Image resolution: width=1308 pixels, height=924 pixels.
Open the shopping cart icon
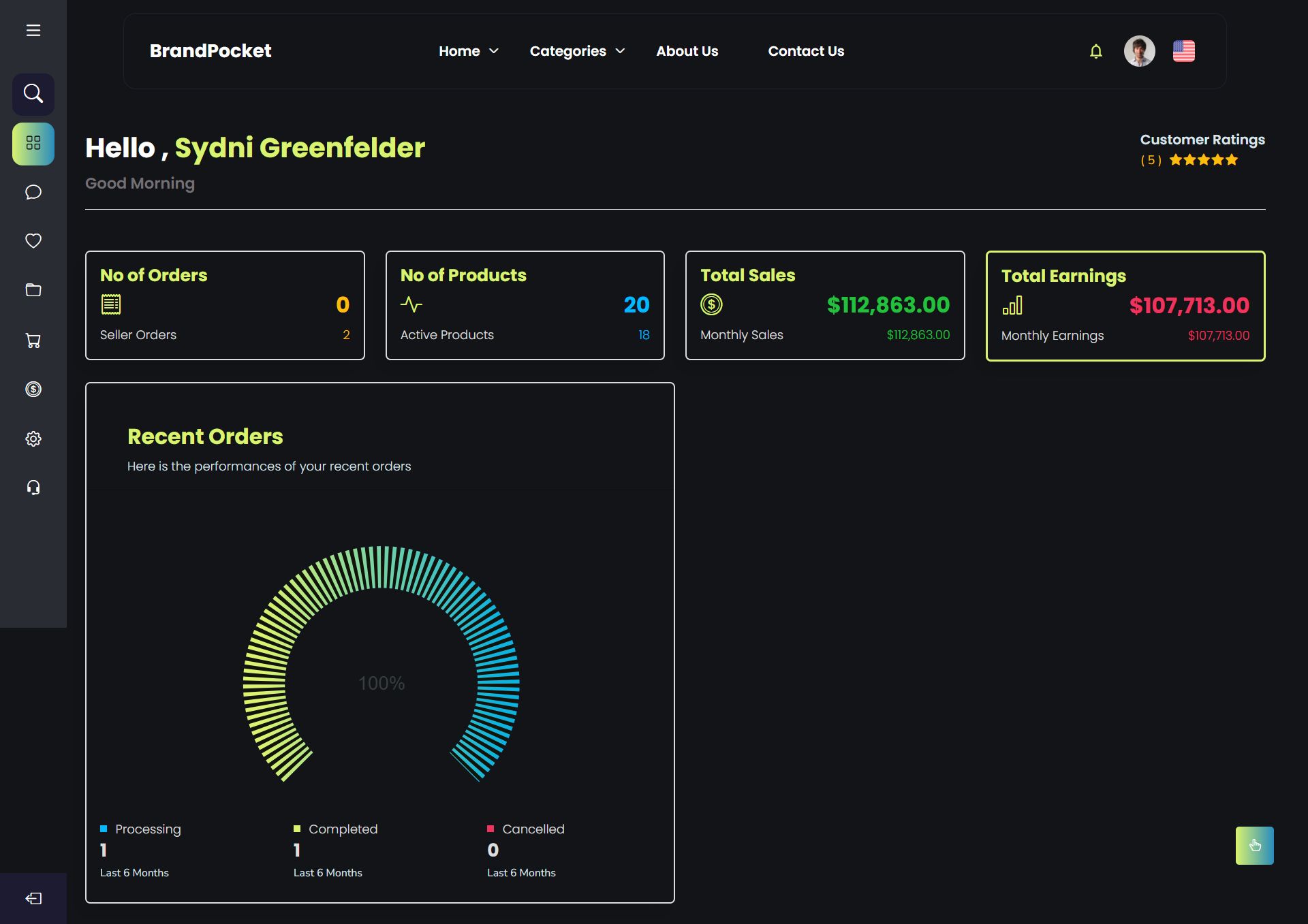(x=33, y=340)
